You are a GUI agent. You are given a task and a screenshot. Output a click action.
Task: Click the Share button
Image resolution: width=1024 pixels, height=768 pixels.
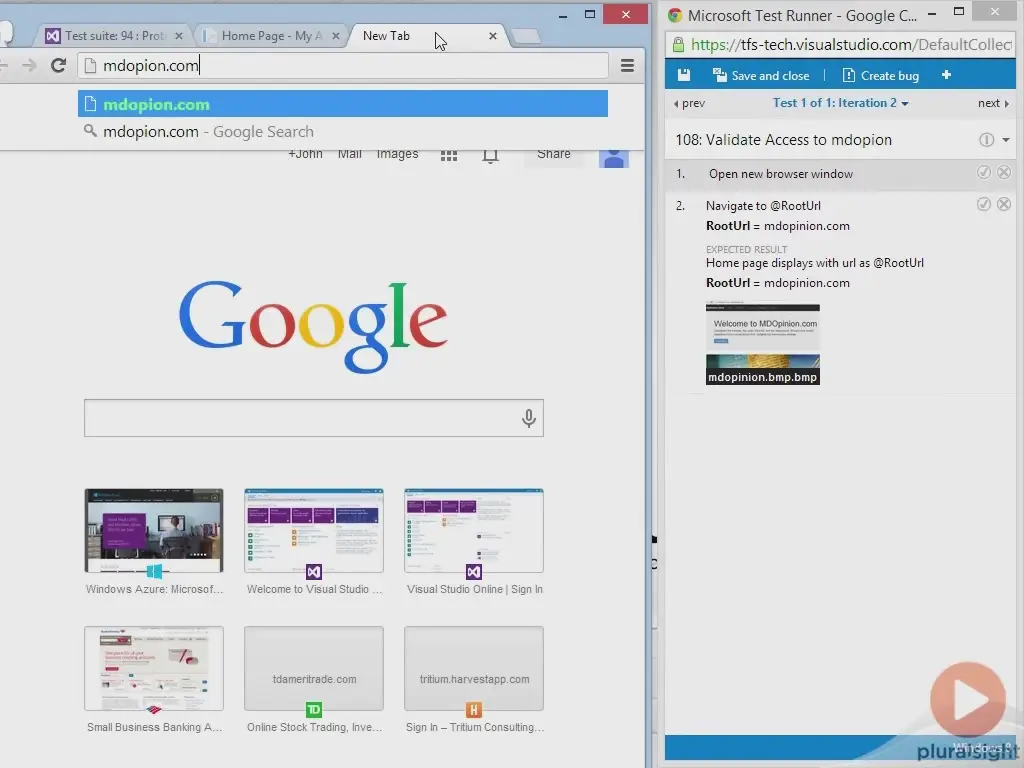point(554,154)
